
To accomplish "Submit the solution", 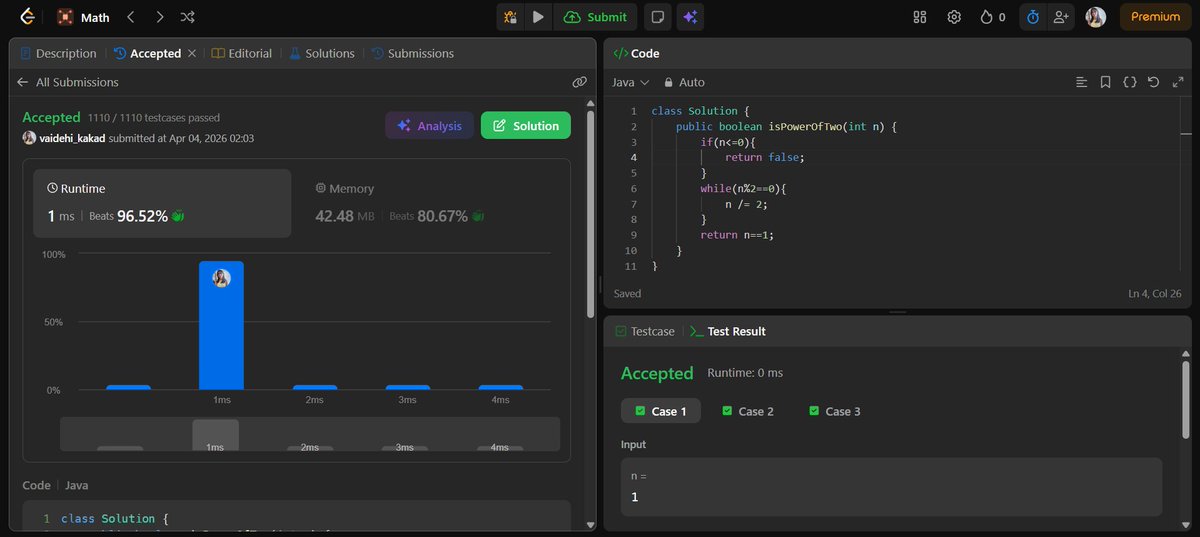I will point(596,17).
